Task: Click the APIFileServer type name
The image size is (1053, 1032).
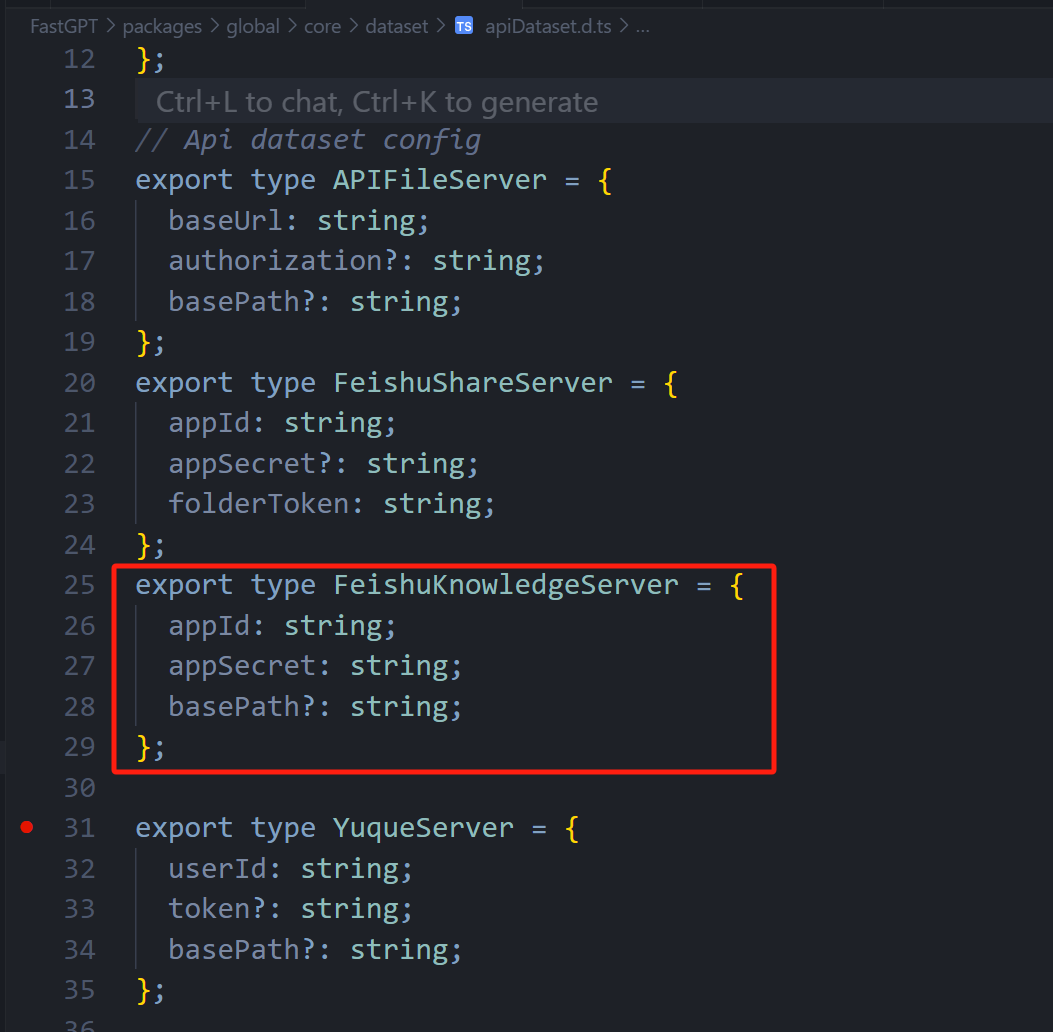Action: 440,180
